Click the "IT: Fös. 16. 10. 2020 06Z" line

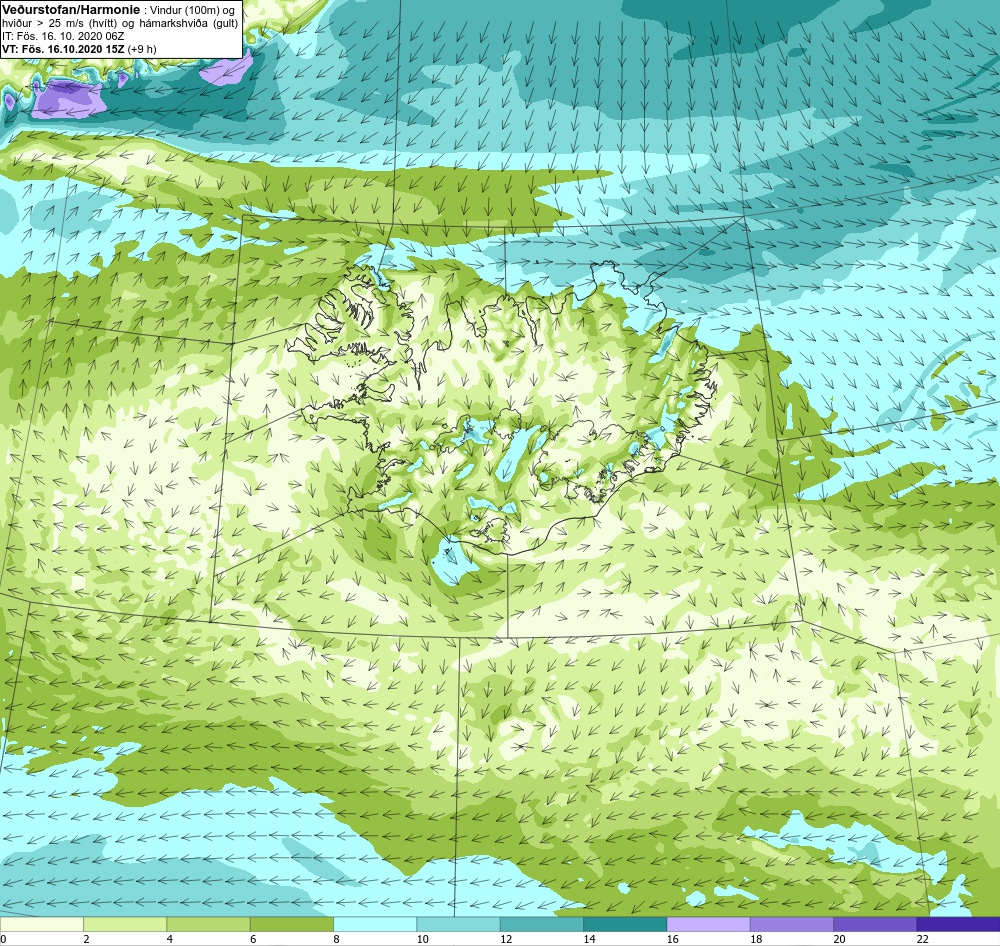(x=63, y=36)
